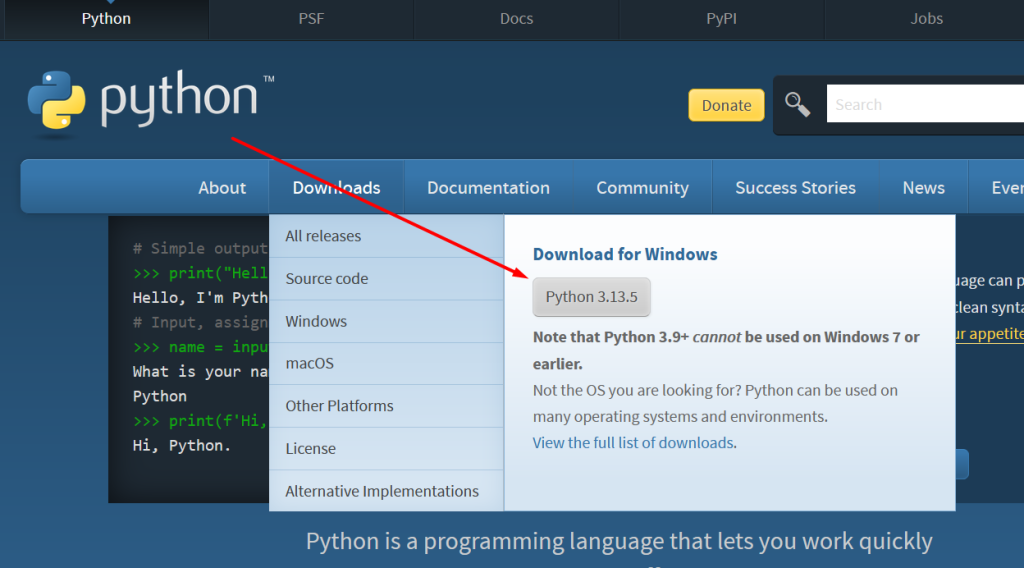Open the Jobs top tab
1024x568 pixels.
coord(926,19)
